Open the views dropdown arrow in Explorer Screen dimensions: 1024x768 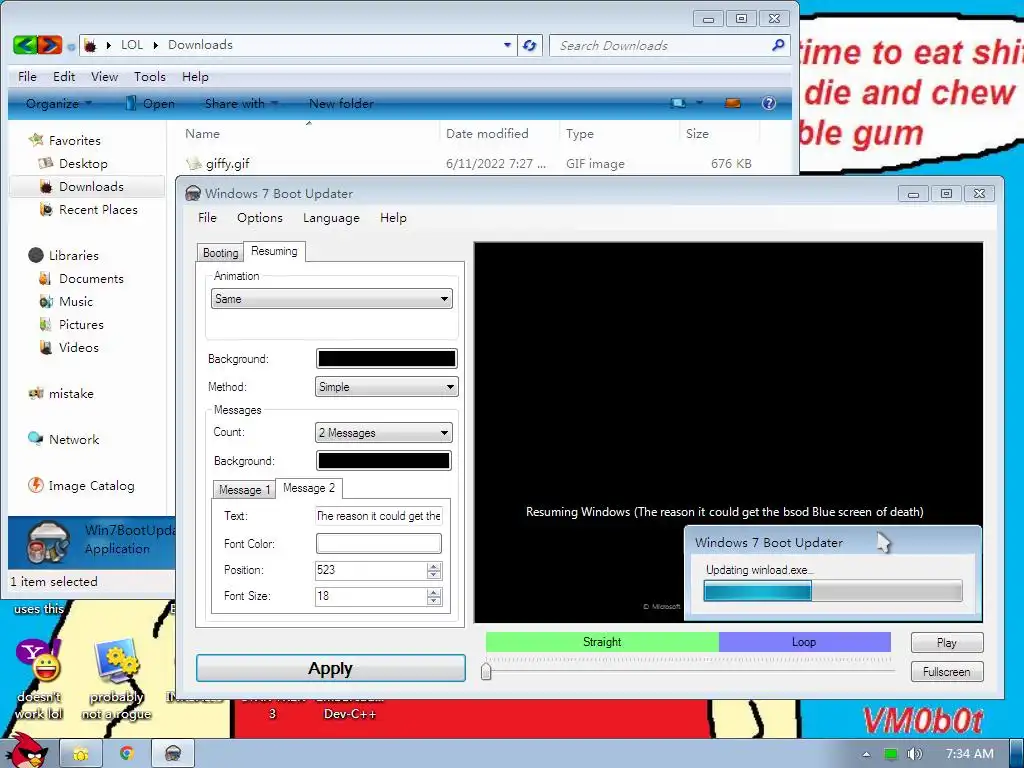click(699, 103)
